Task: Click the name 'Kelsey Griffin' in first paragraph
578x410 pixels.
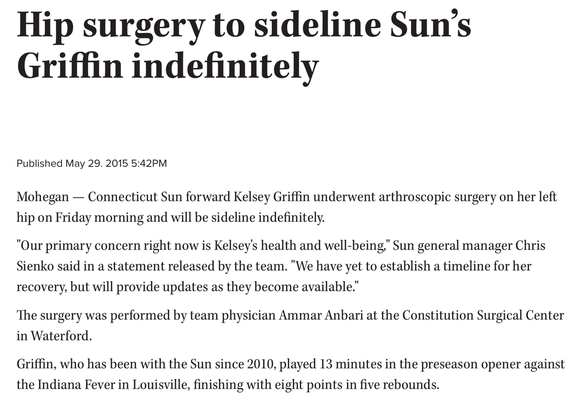Action: point(272,197)
